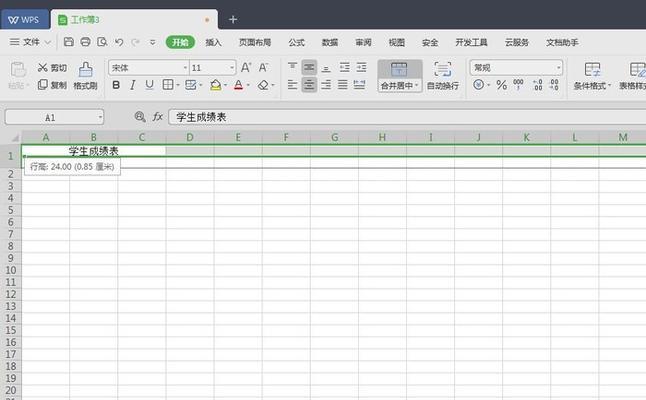Copy selection with 复制
The width and height of the screenshot is (646, 400).
[52, 85]
